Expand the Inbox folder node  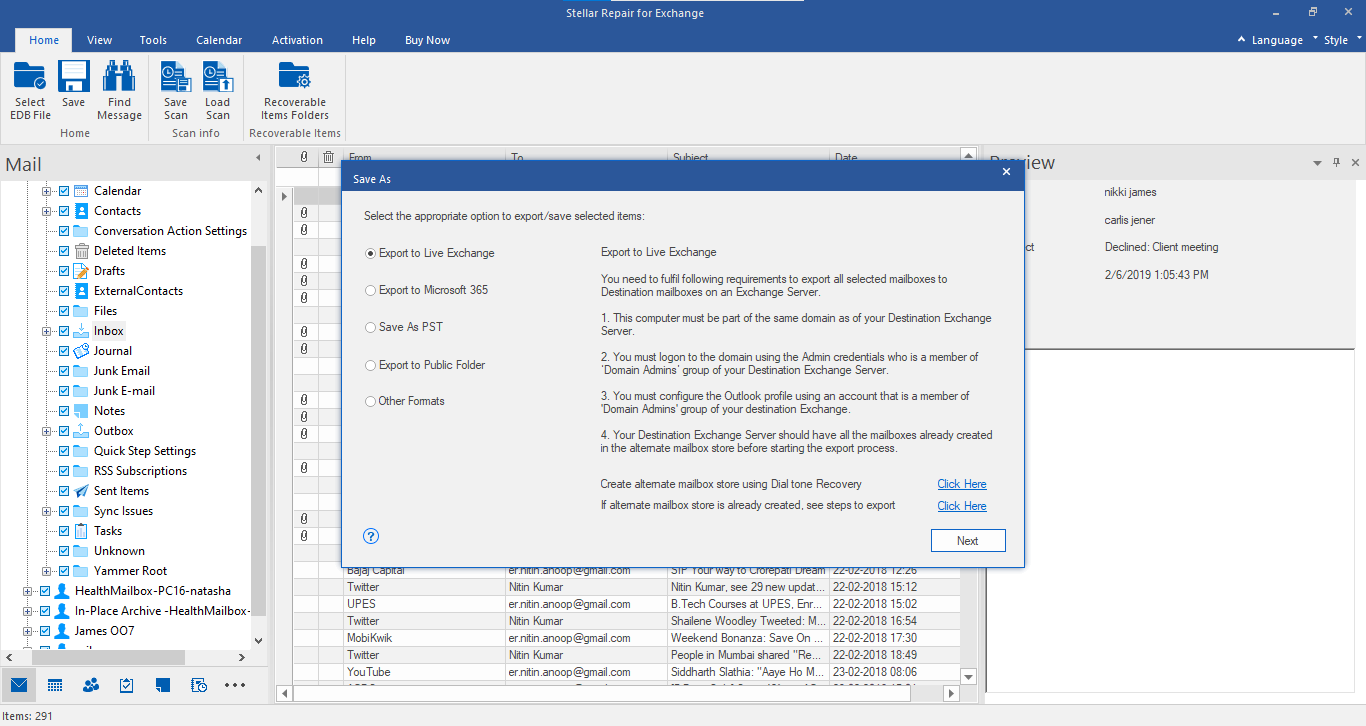click(46, 331)
